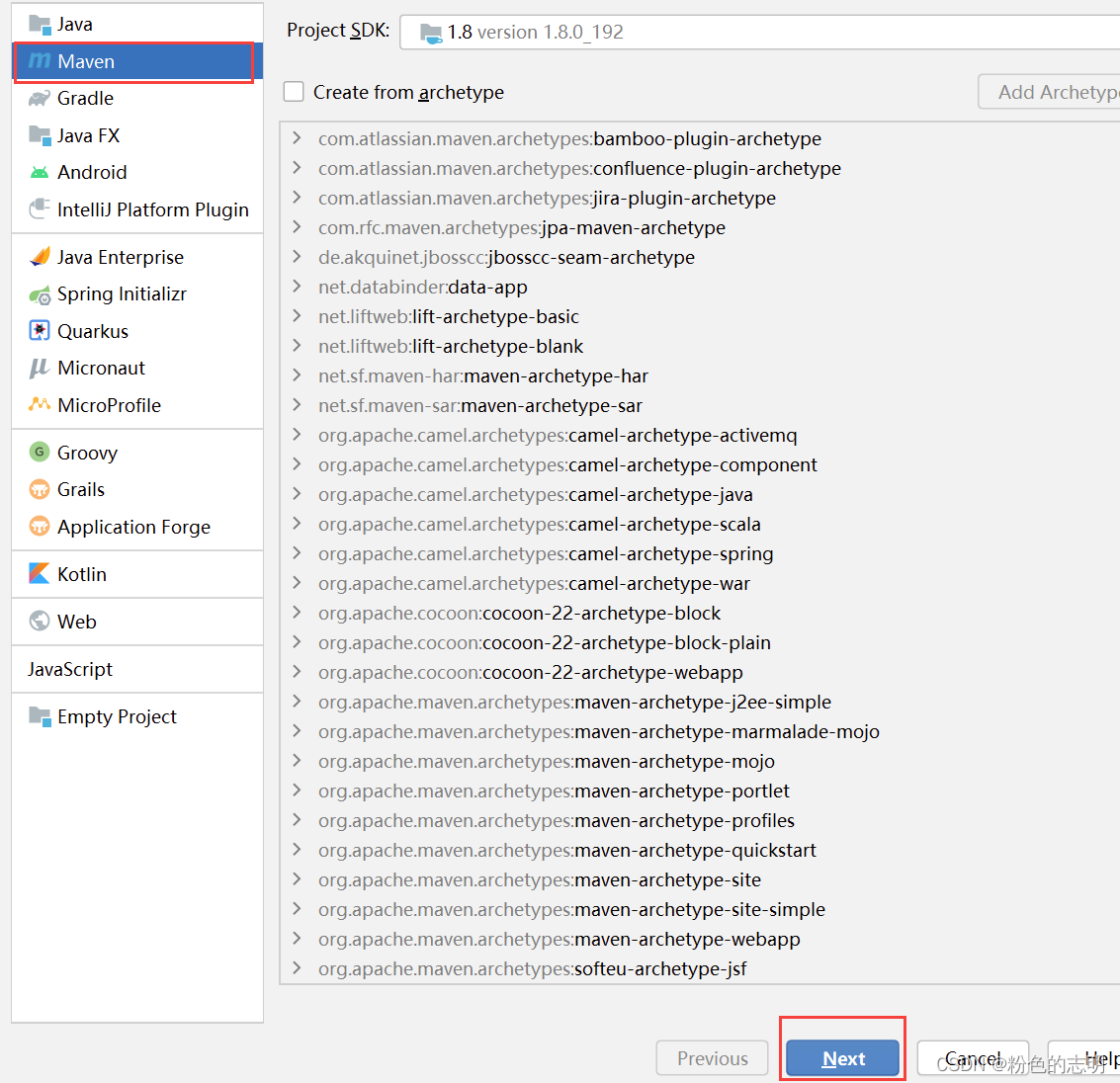Select maven-archetype-j2ee-simple row
The width and height of the screenshot is (1120, 1083).
pyautogui.click(x=700, y=702)
